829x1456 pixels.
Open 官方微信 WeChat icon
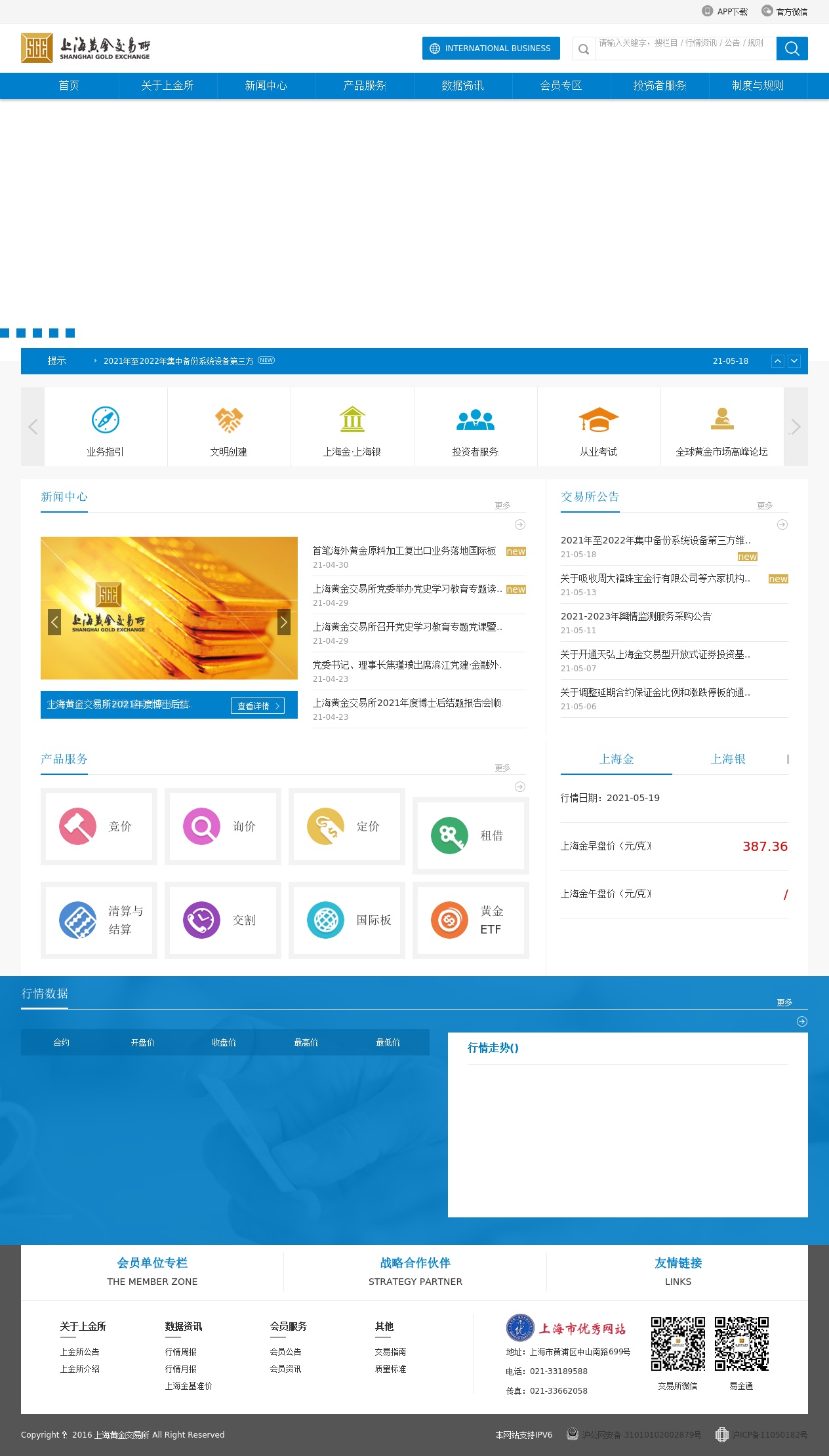767,11
